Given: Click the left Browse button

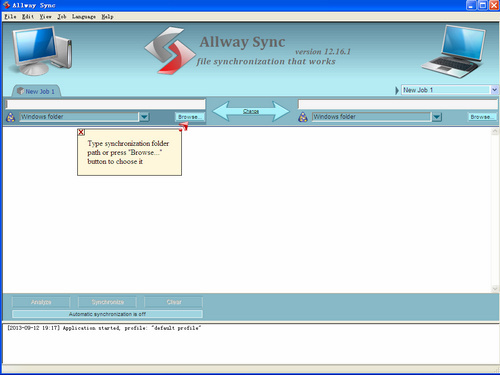Looking at the screenshot, I should (x=189, y=117).
